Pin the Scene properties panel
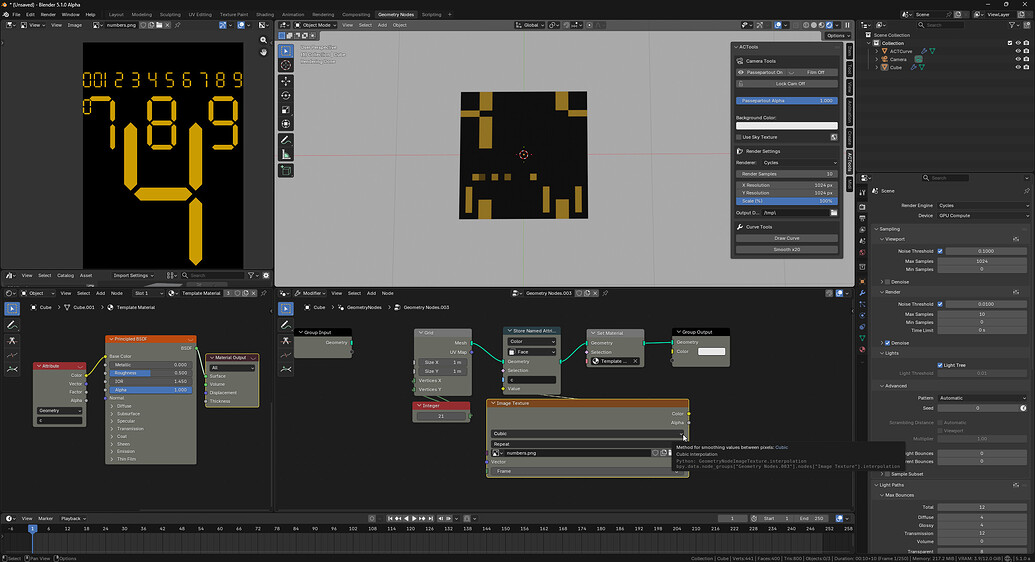 (x=1026, y=191)
